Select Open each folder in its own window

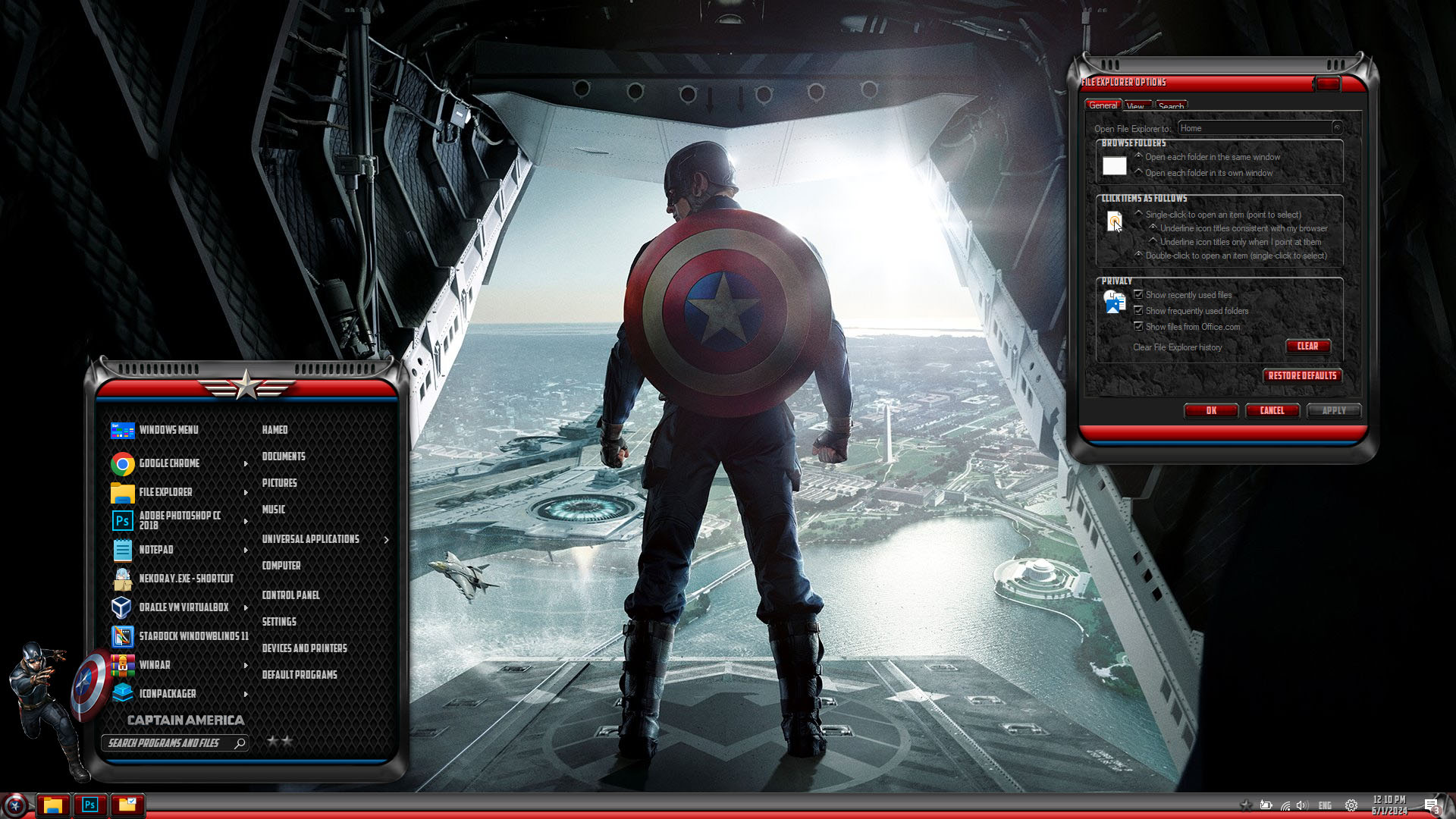point(1139,173)
